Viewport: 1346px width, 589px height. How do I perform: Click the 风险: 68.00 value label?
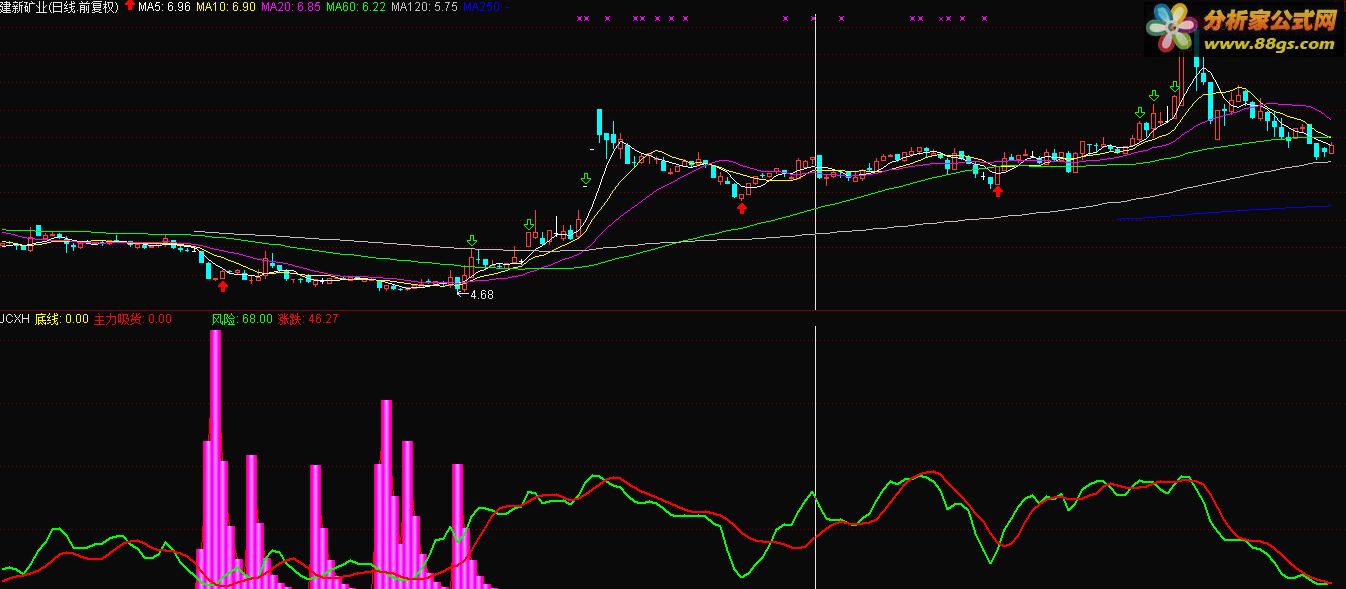point(242,319)
